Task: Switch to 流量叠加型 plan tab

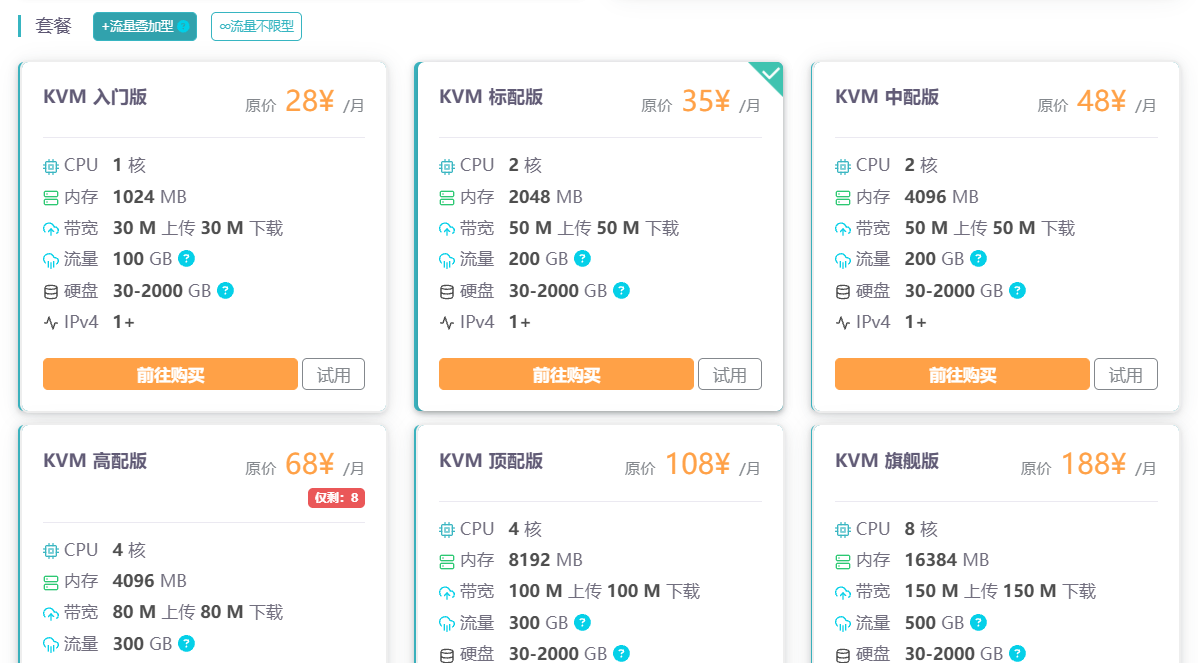Action: click(145, 27)
